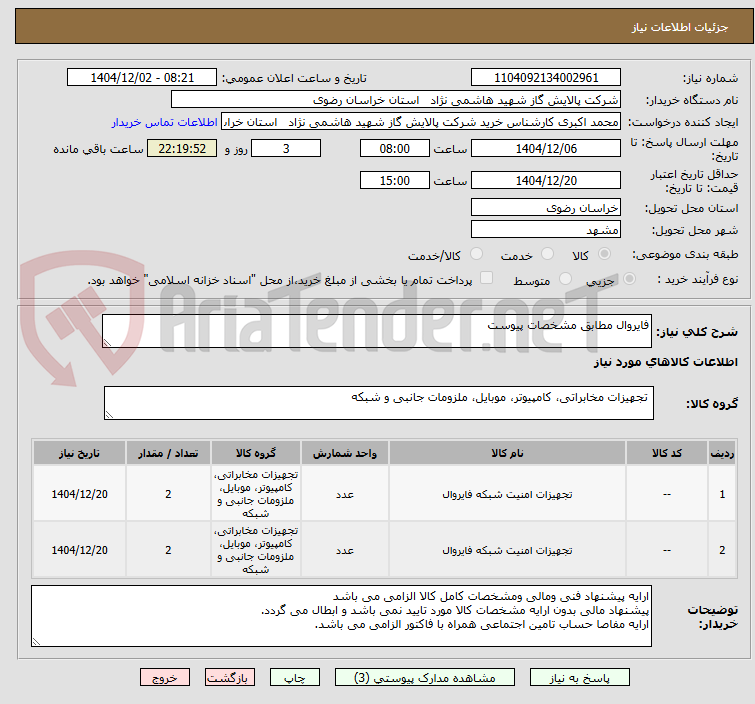Click row 2 item name تجهیزات امنیت شبکه فایروال

coord(507,550)
